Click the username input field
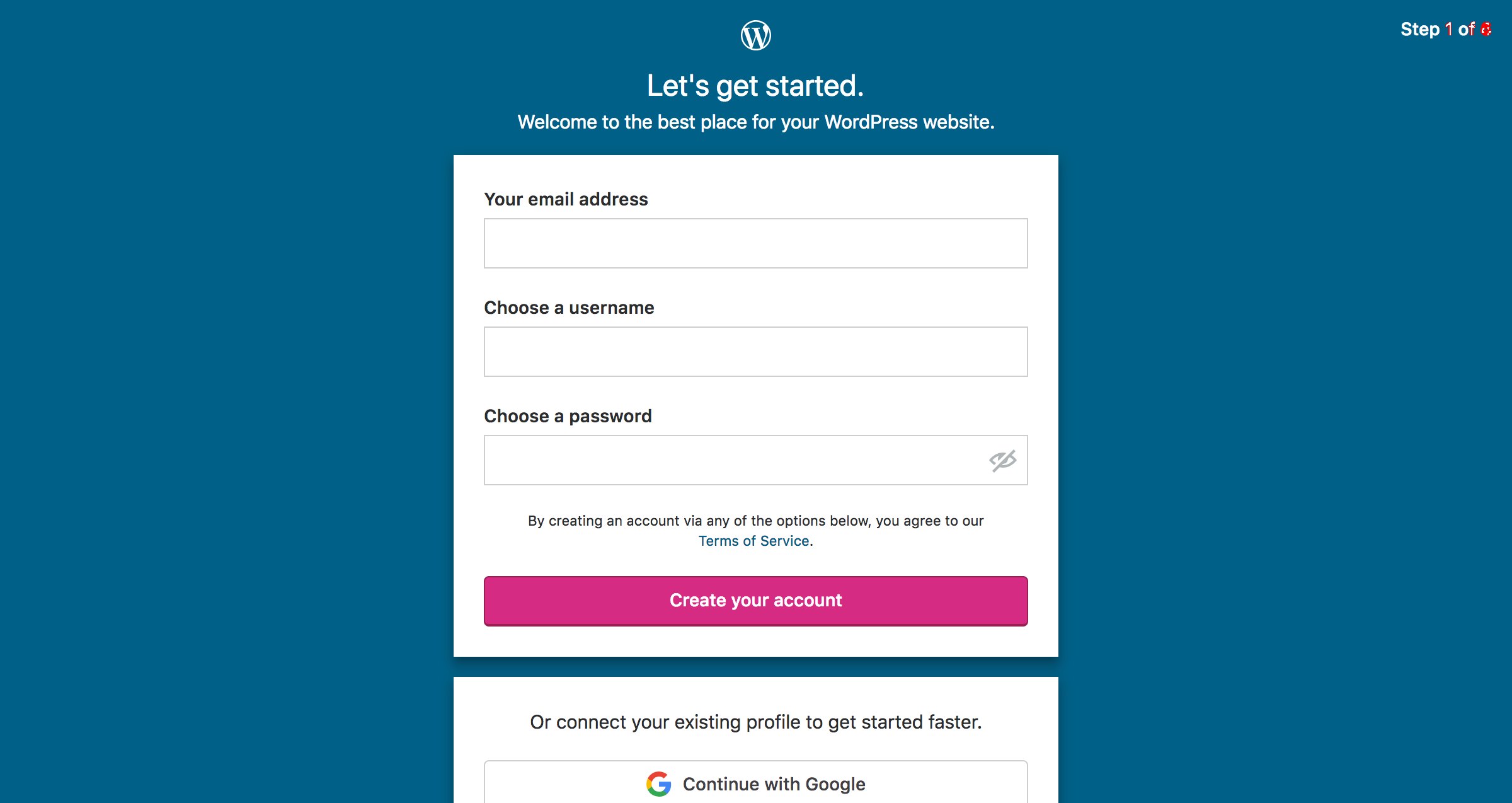 point(755,352)
